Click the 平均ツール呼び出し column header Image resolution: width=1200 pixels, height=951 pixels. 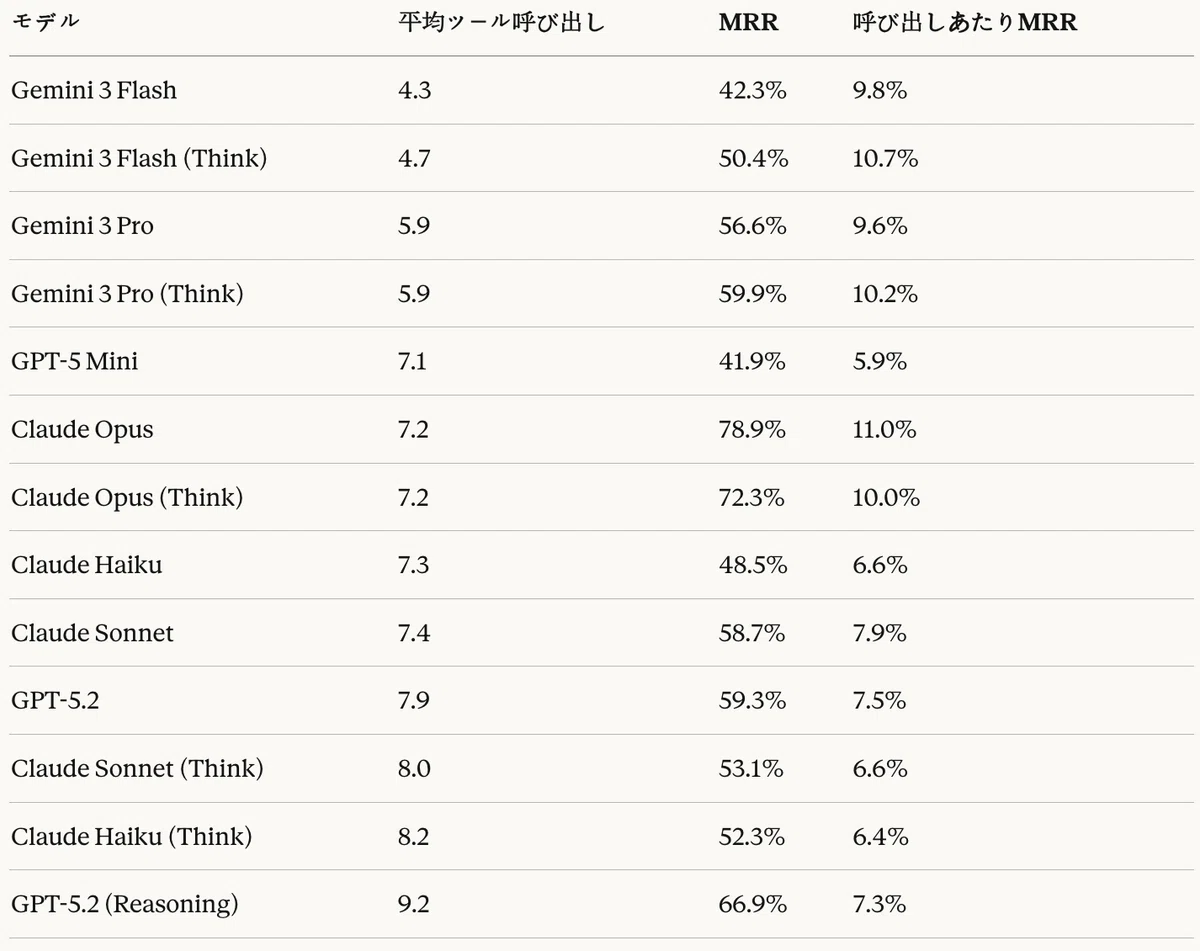click(501, 22)
